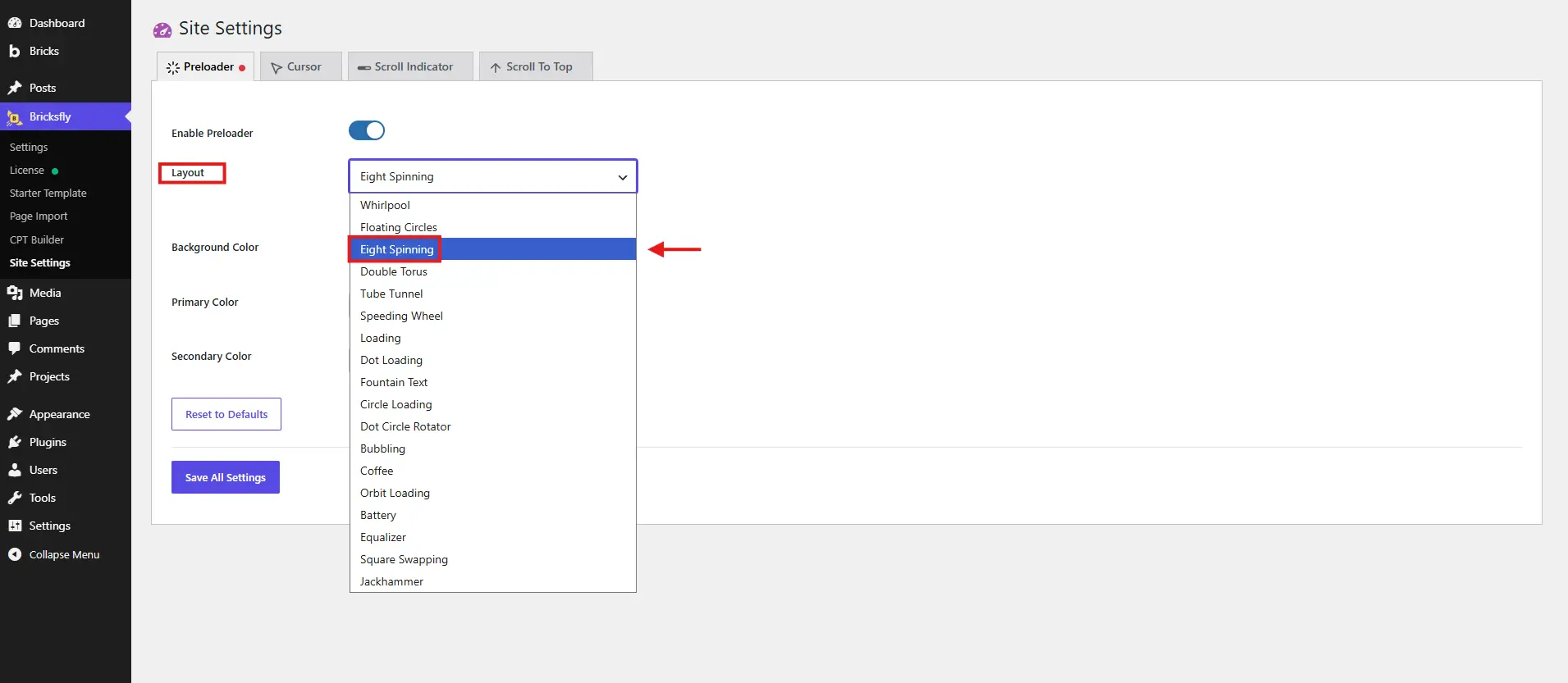1568x683 pixels.
Task: Click the Posts pin icon
Action: point(15,88)
